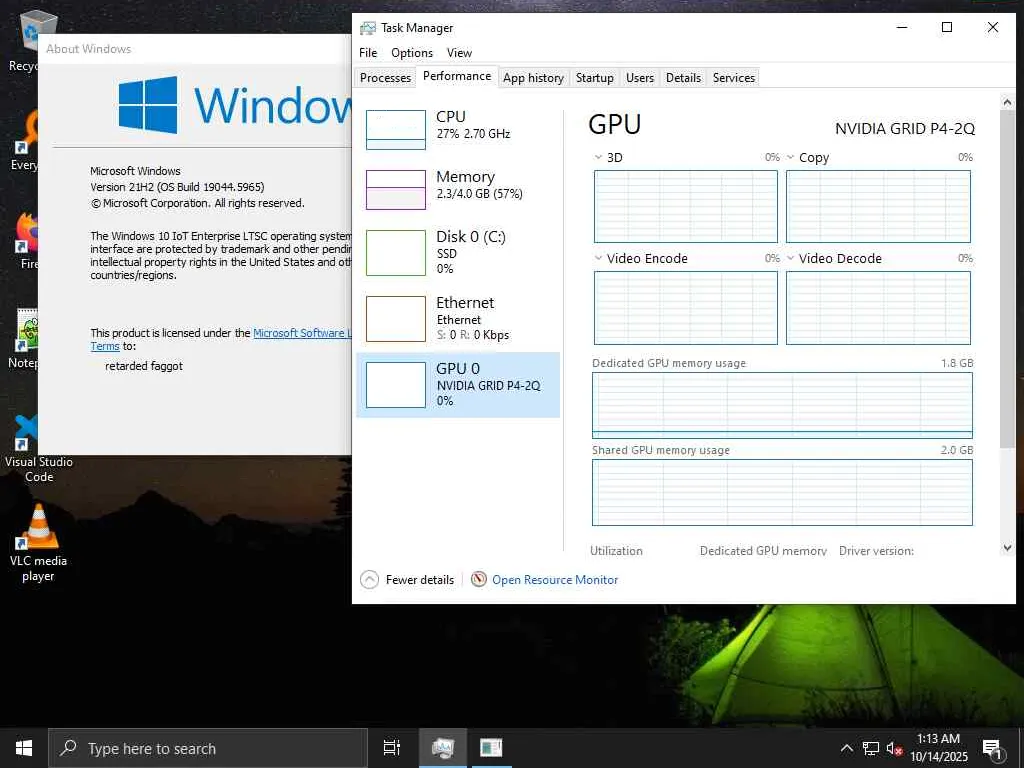The image size is (1024, 768).
Task: Select the Performance tab
Action: point(457,76)
